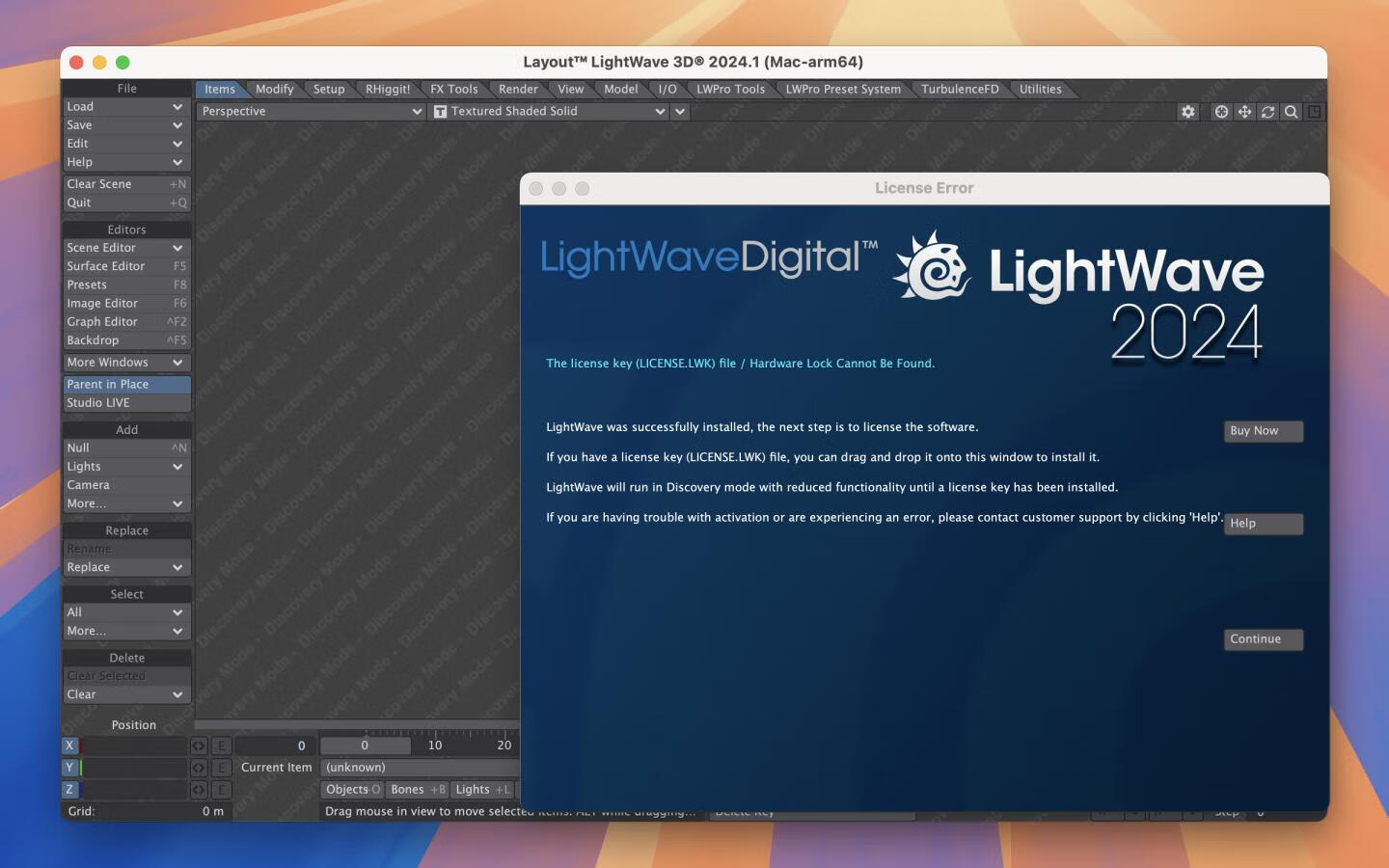Add a Null object
The height and width of the screenshot is (868, 1389).
pos(126,448)
